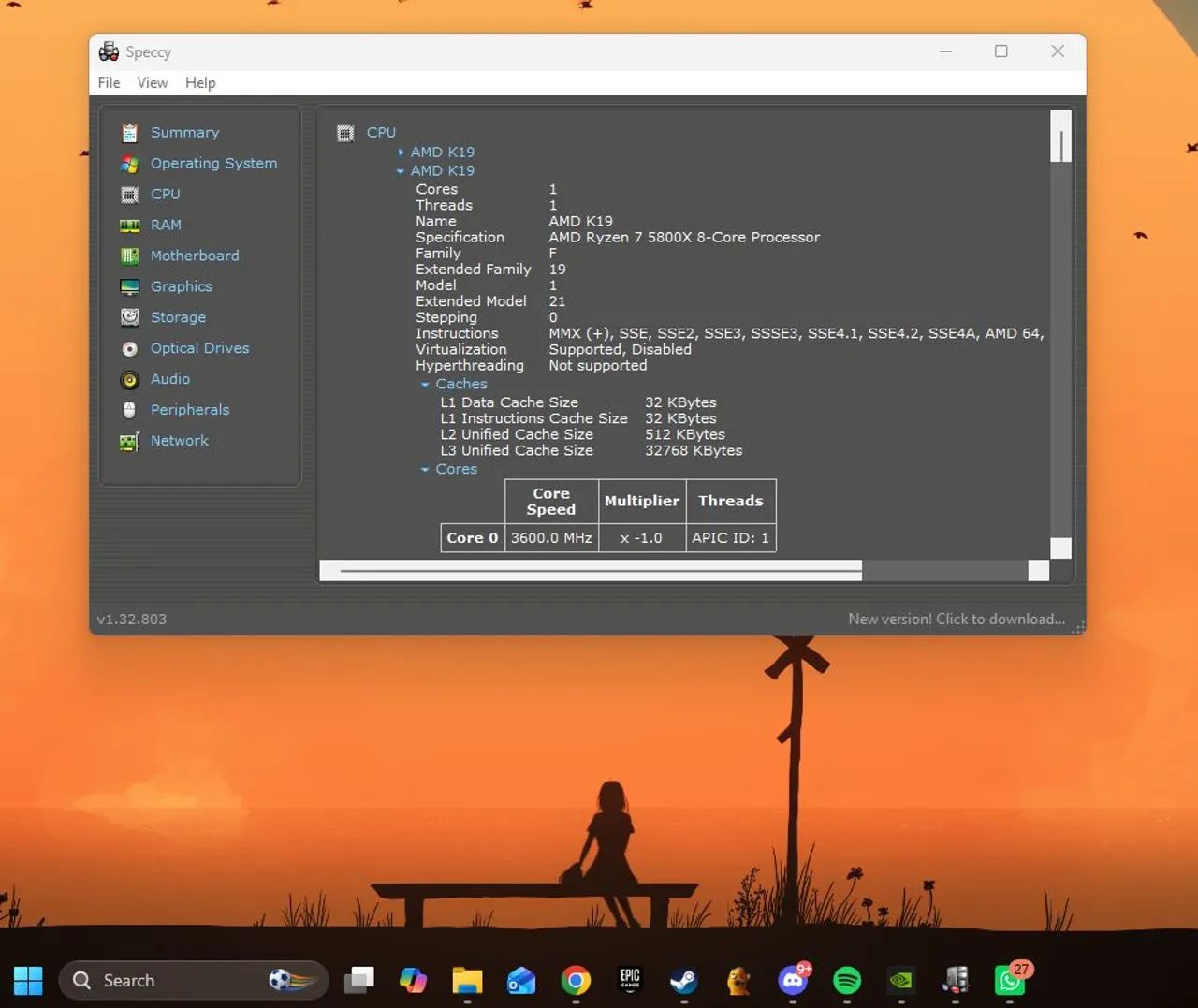Open Google Chrome from the taskbar
The width and height of the screenshot is (1198, 1008).
coord(576,980)
